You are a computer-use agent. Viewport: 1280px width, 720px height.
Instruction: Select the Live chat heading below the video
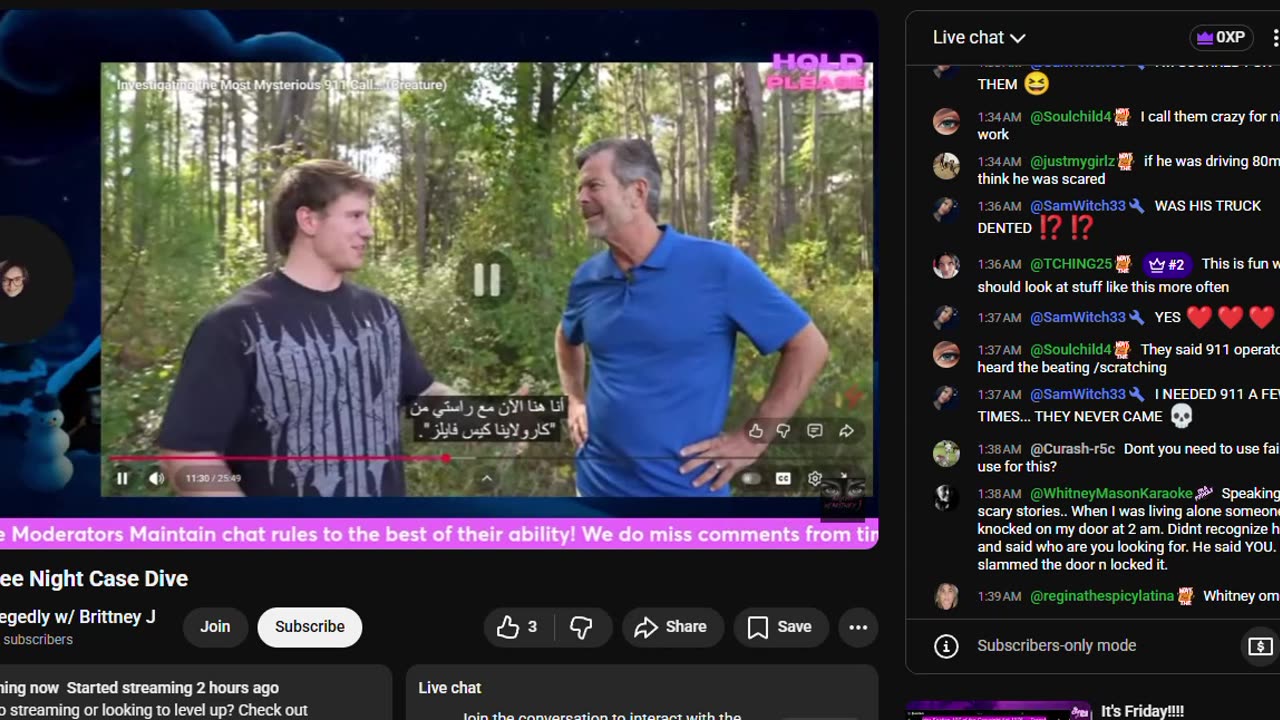point(450,688)
